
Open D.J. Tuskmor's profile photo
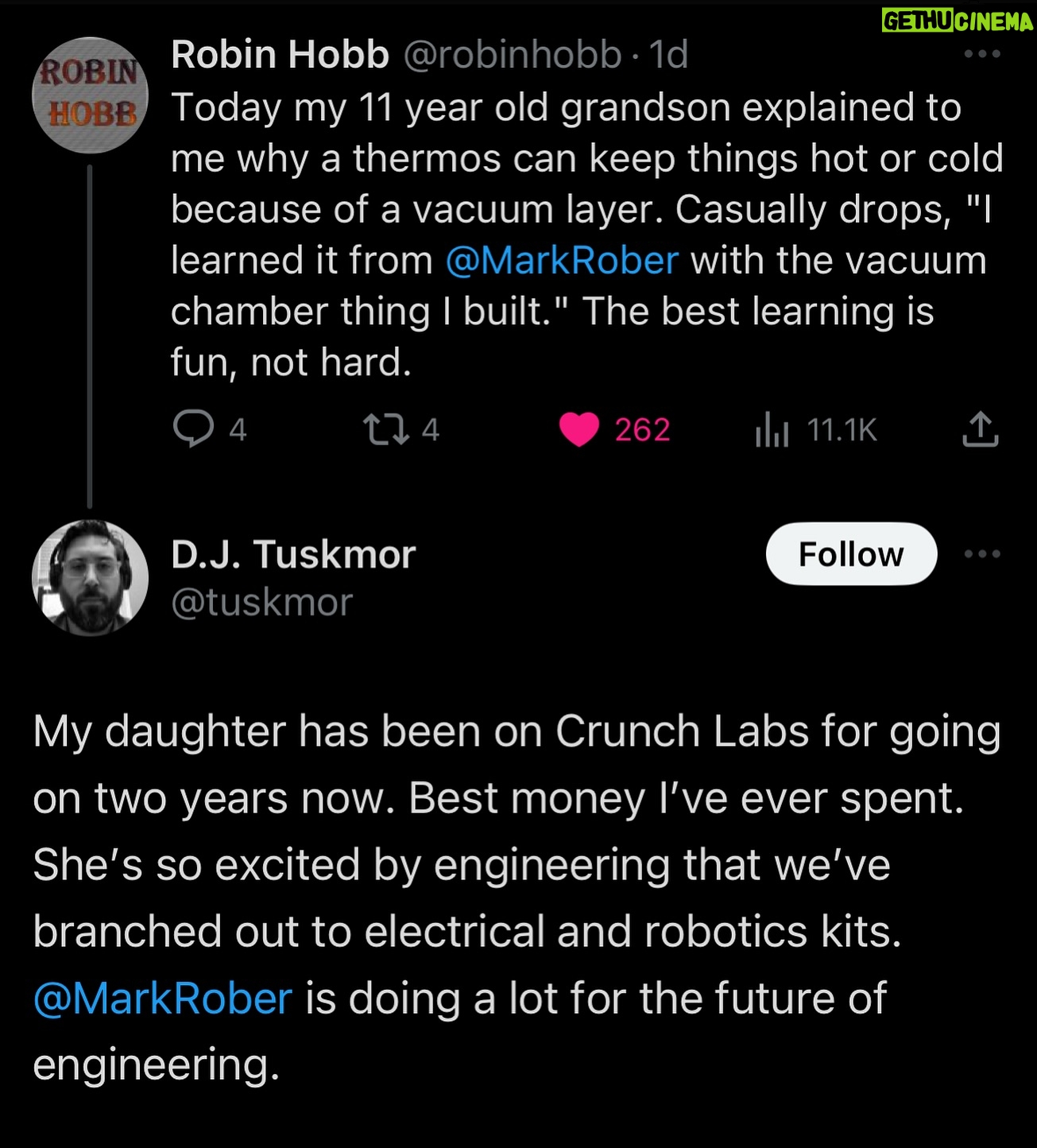tap(90, 578)
